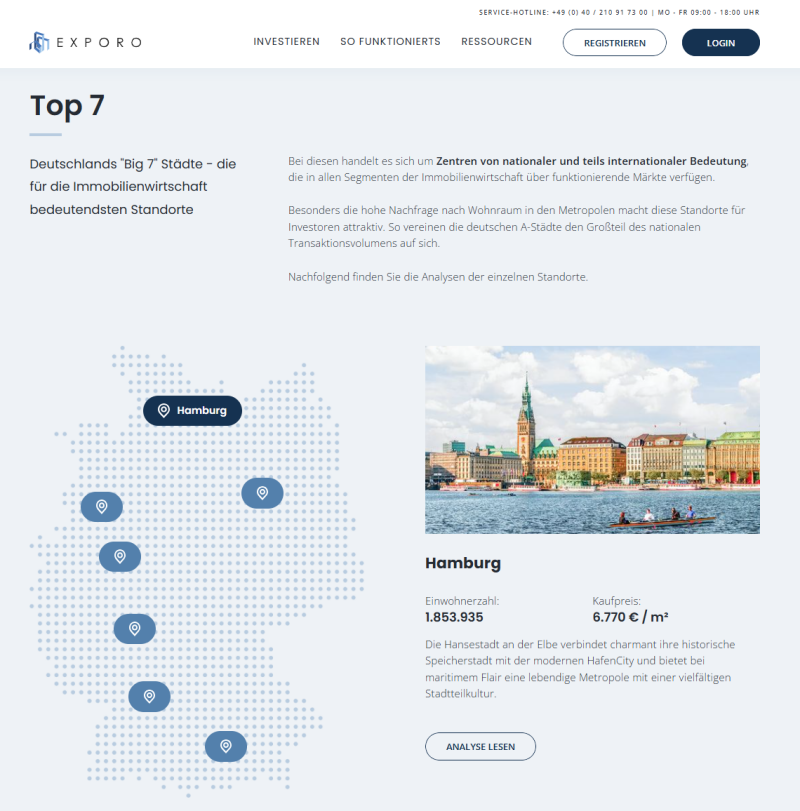Click the Einwohnerzahl label
Image resolution: width=800 pixels, height=811 pixels.
pos(462,601)
